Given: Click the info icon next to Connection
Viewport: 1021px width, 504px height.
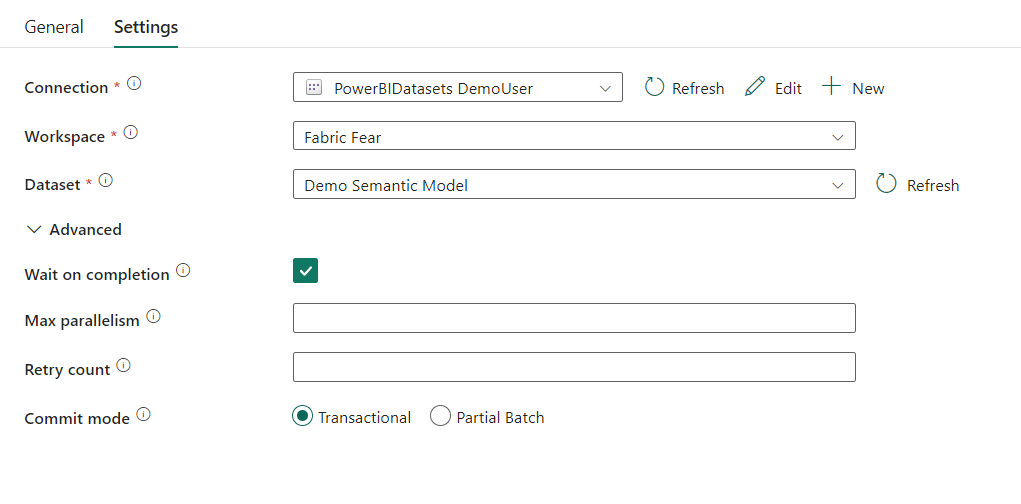Looking at the screenshot, I should coord(134,84).
